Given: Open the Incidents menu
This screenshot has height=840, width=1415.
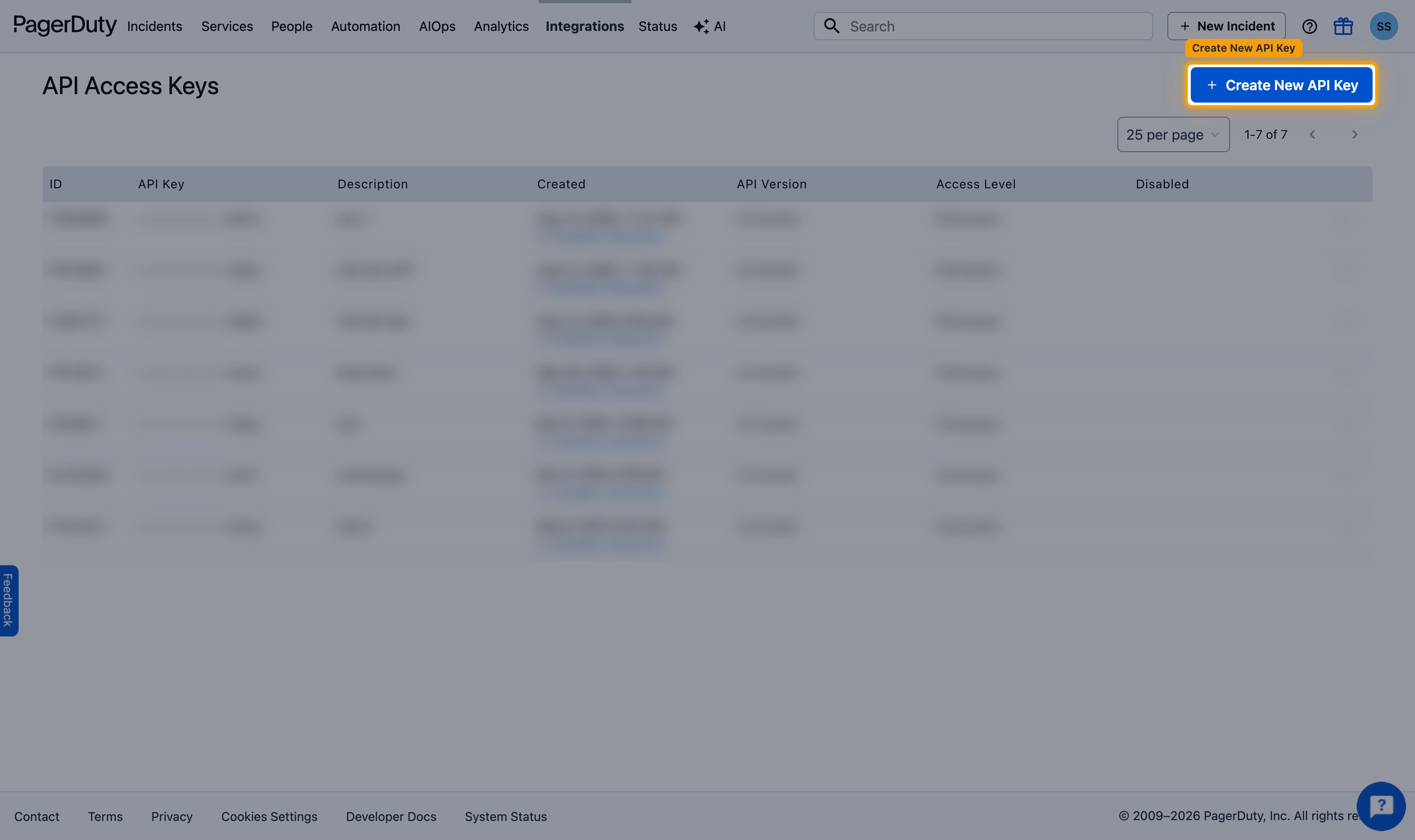Looking at the screenshot, I should pyautogui.click(x=154, y=26).
